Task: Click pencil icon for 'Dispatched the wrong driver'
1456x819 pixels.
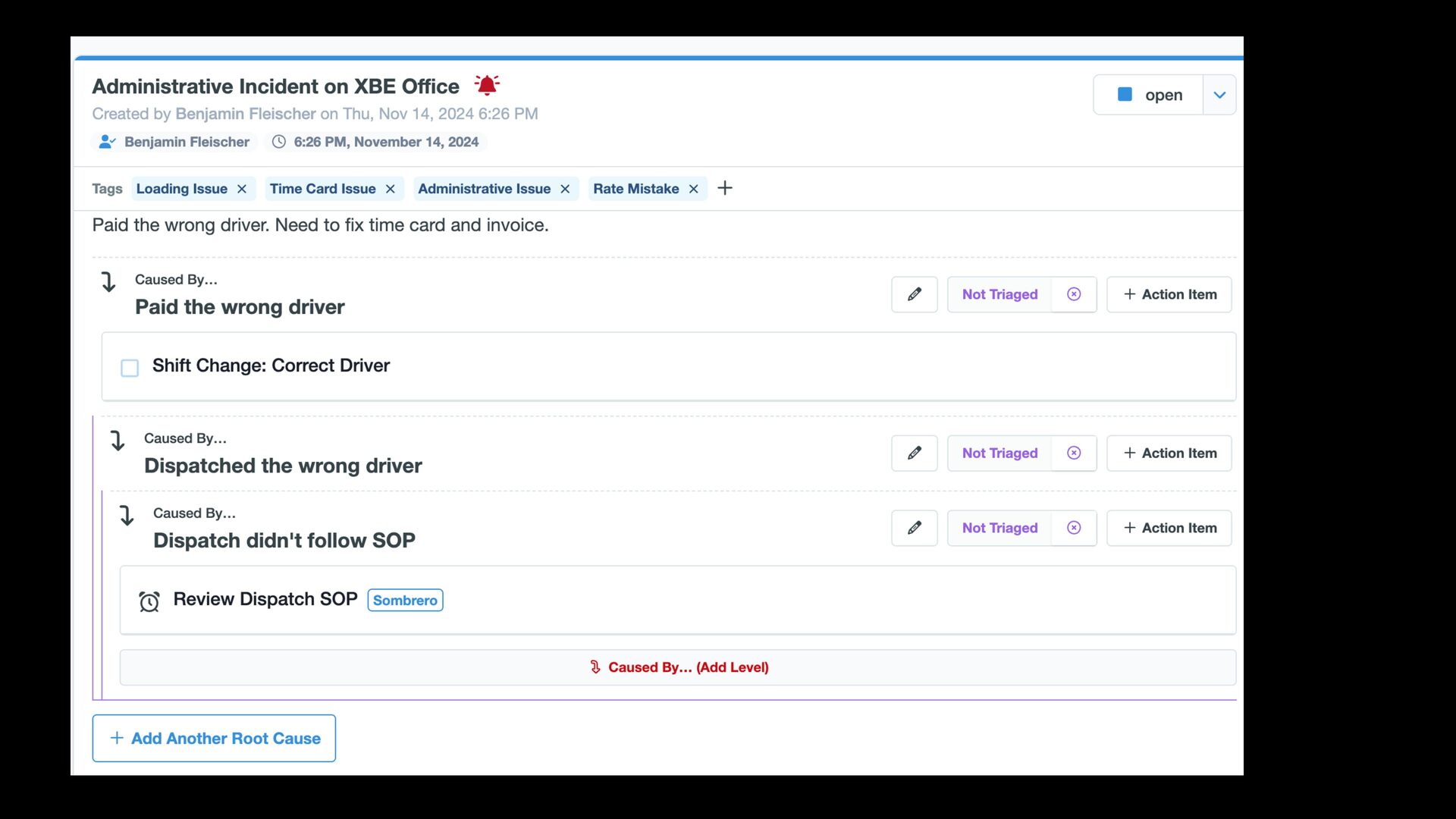Action: [x=914, y=453]
